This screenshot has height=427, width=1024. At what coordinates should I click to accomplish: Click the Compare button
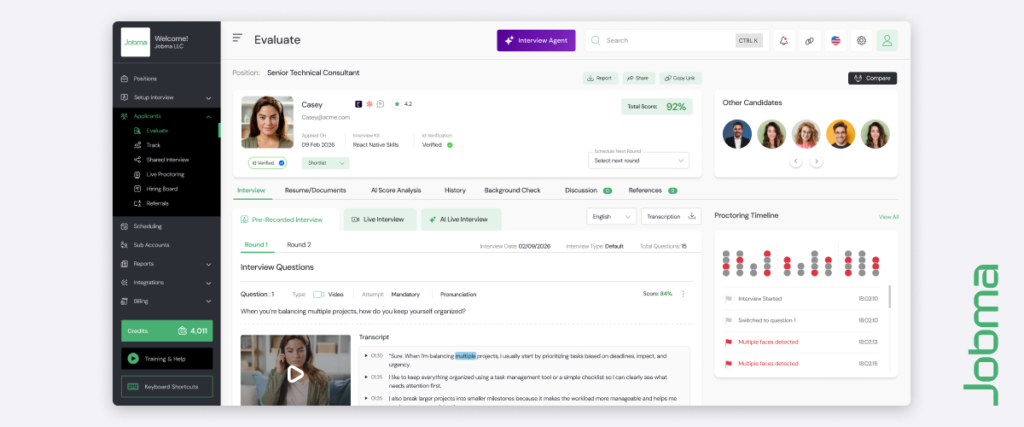tap(872, 78)
